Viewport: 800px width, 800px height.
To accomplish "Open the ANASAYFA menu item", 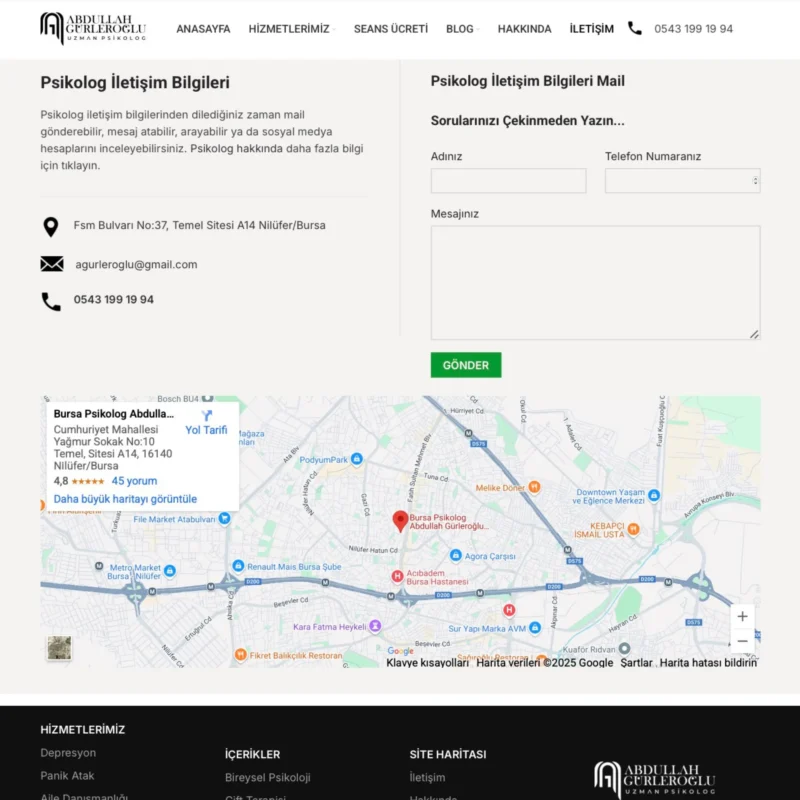I will 203,29.
